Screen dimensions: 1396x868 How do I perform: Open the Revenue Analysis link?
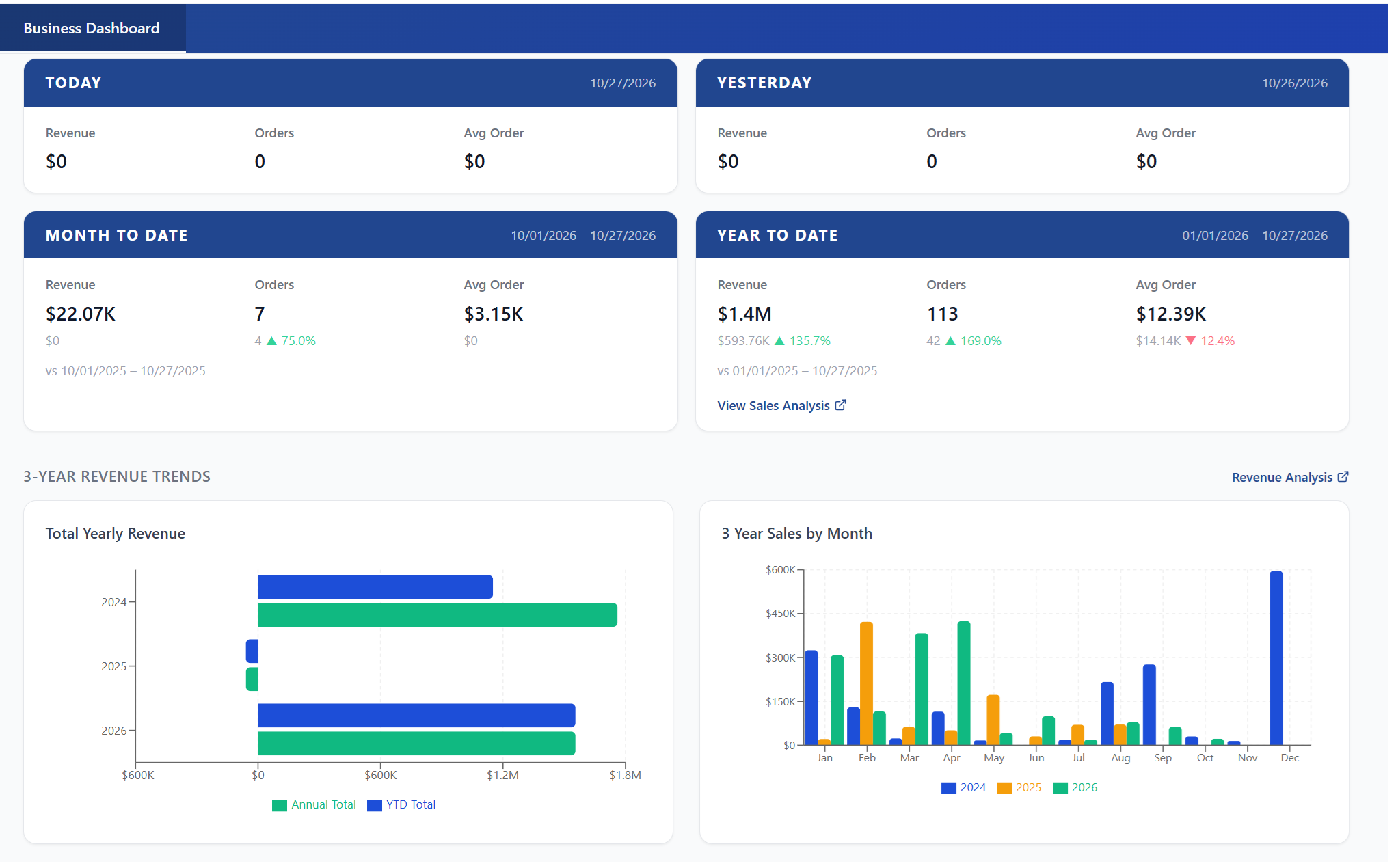tap(1289, 477)
